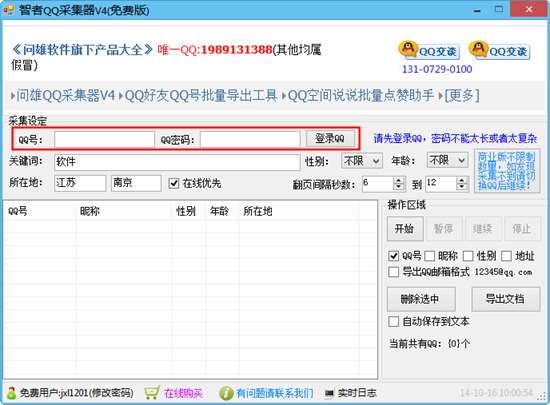
Task: Click the 导出文档 button
Action: (505, 299)
